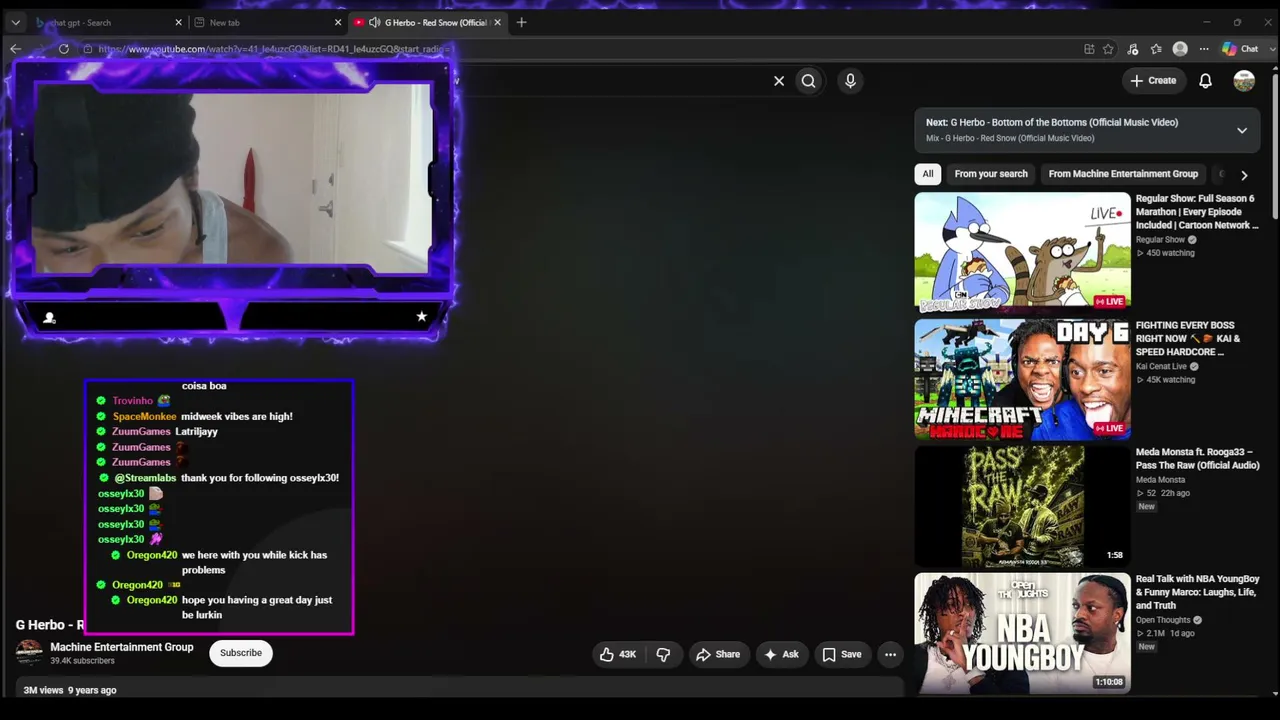
Task: Click the YouTube search magnifier button
Action: click(808, 81)
